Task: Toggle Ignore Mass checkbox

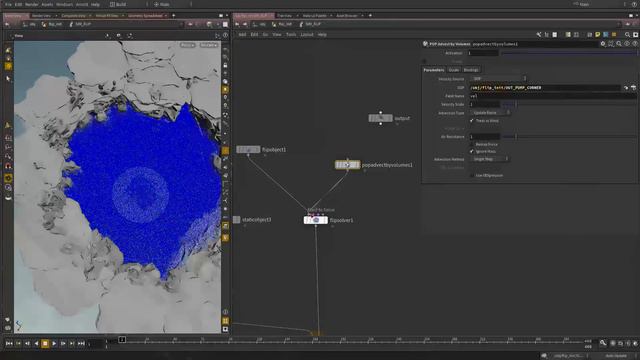Action: coord(472,151)
